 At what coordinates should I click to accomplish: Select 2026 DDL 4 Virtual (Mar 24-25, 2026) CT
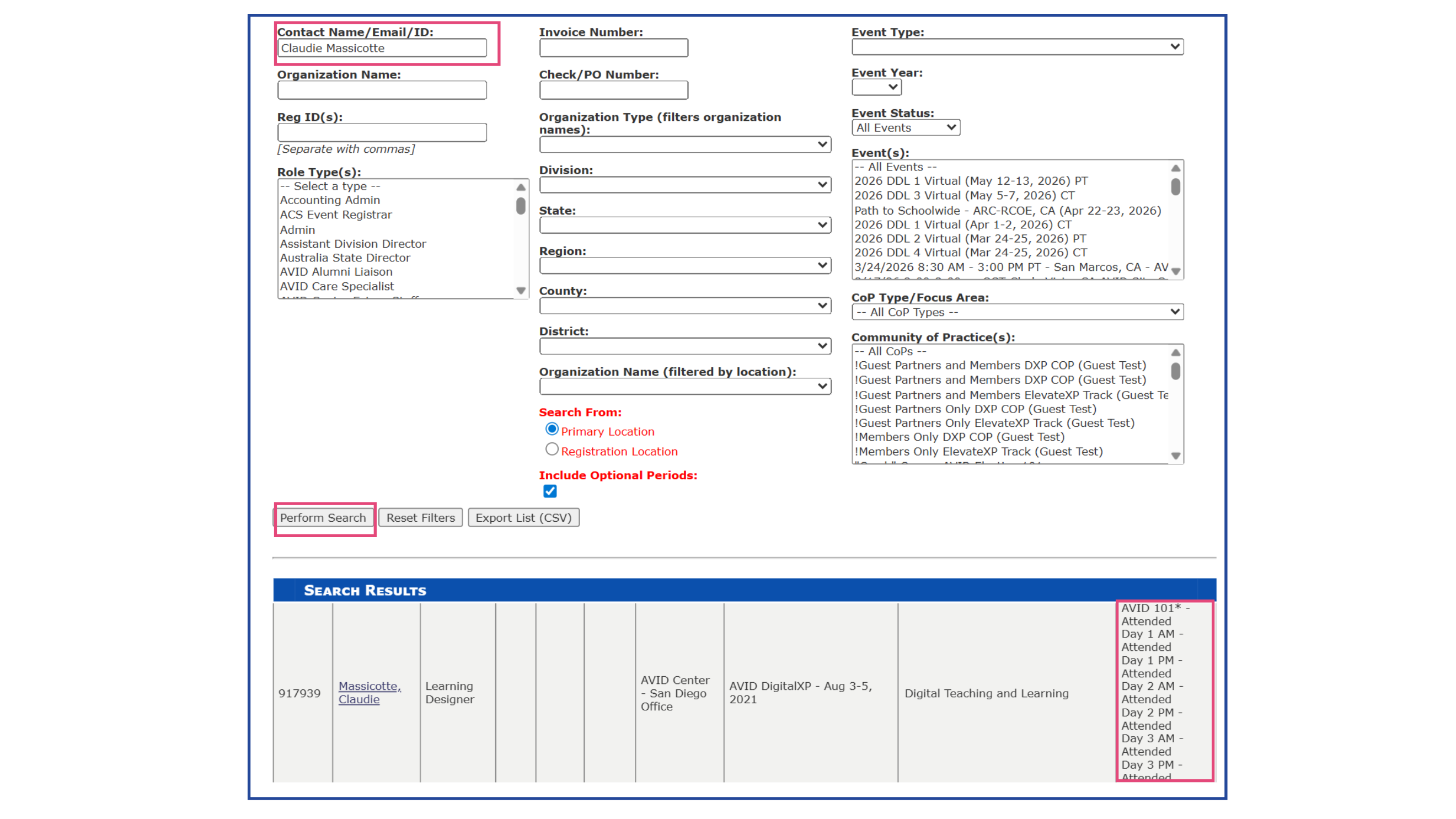[971, 253]
